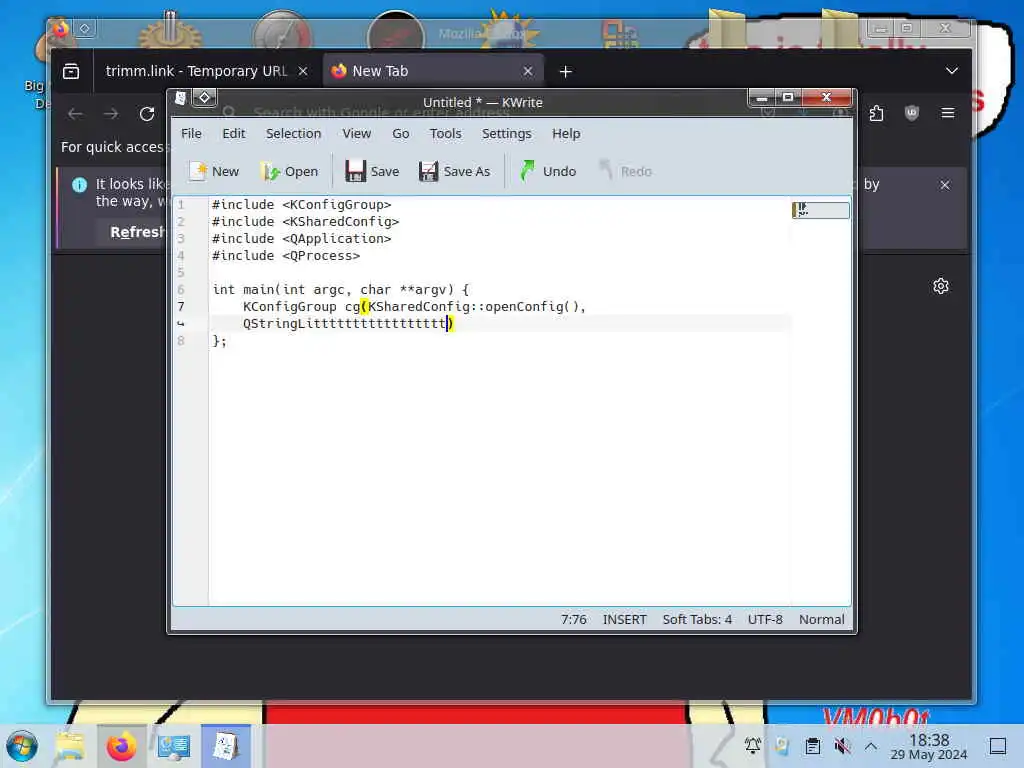
Task: Click the system settings monitor icon on taskbar
Action: pyautogui.click(x=174, y=746)
